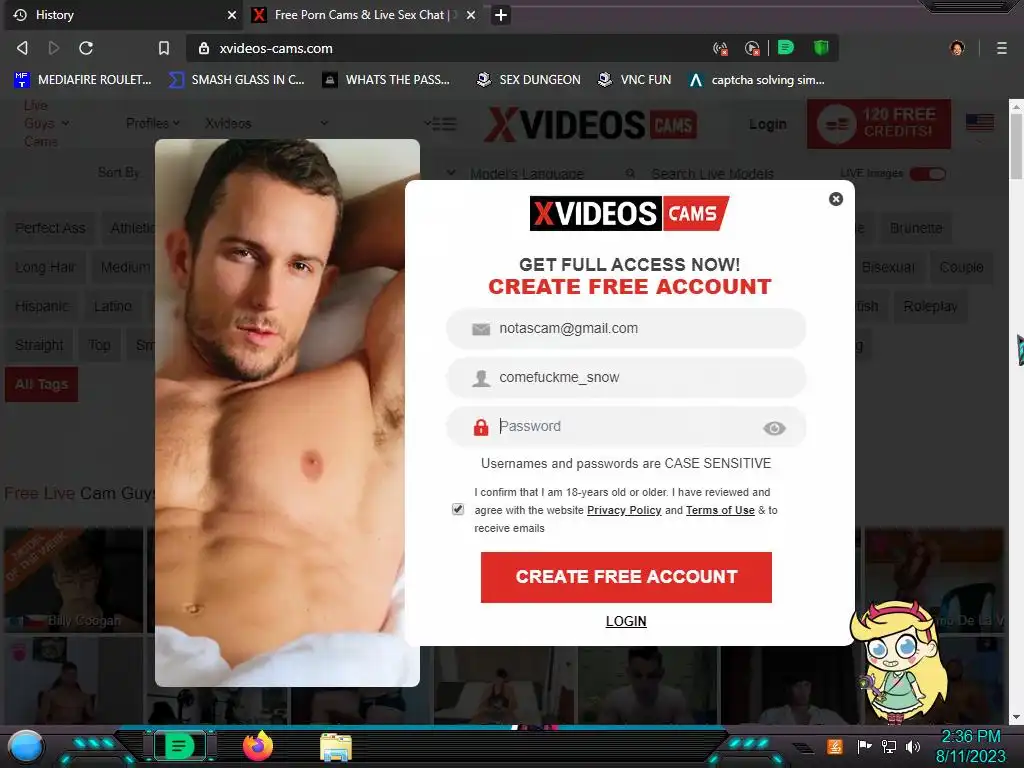Dismiss the signup popup with the X
This screenshot has height=768, width=1024.
835,199
